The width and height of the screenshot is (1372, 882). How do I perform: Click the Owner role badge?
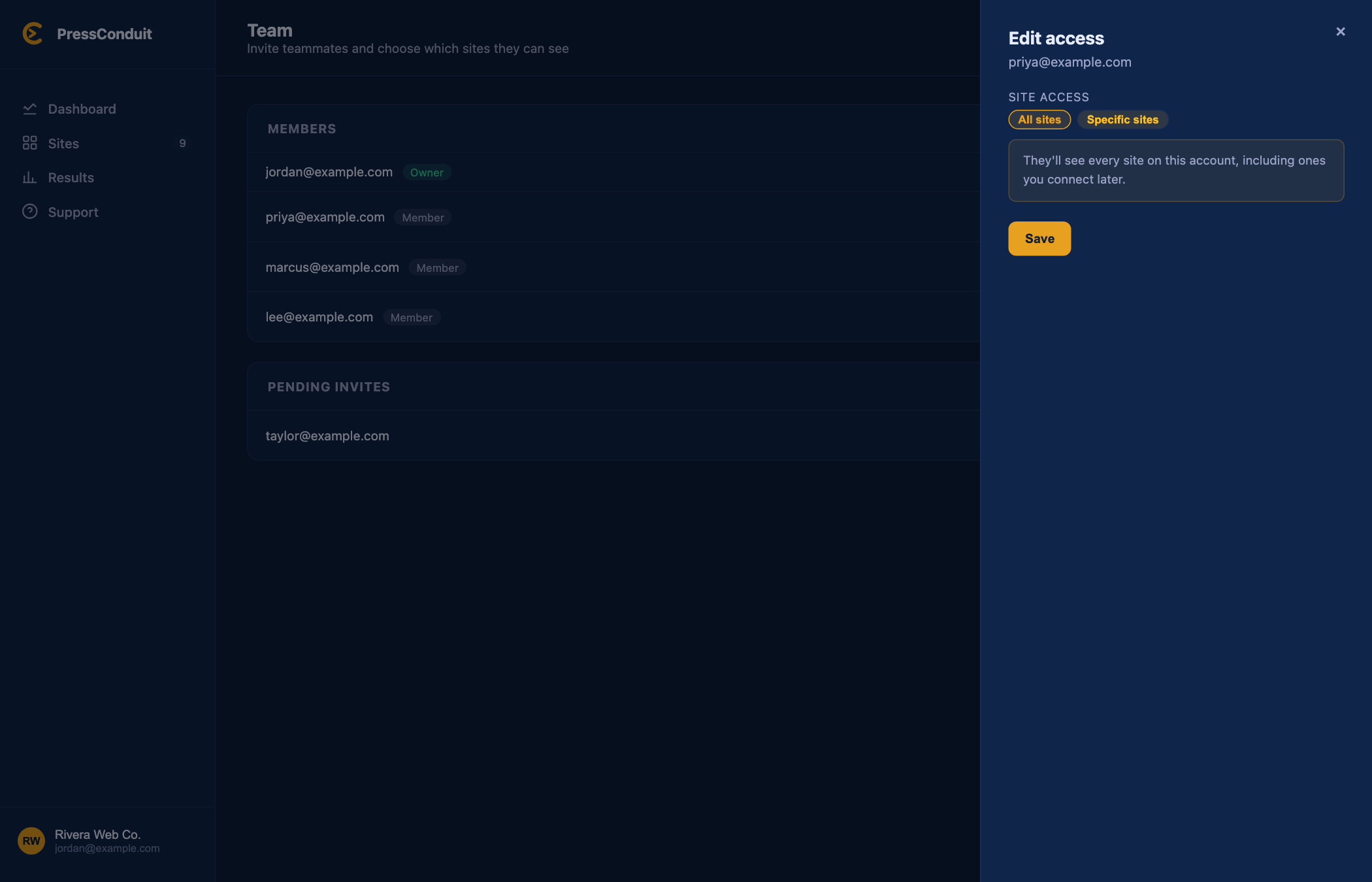pyautogui.click(x=427, y=172)
